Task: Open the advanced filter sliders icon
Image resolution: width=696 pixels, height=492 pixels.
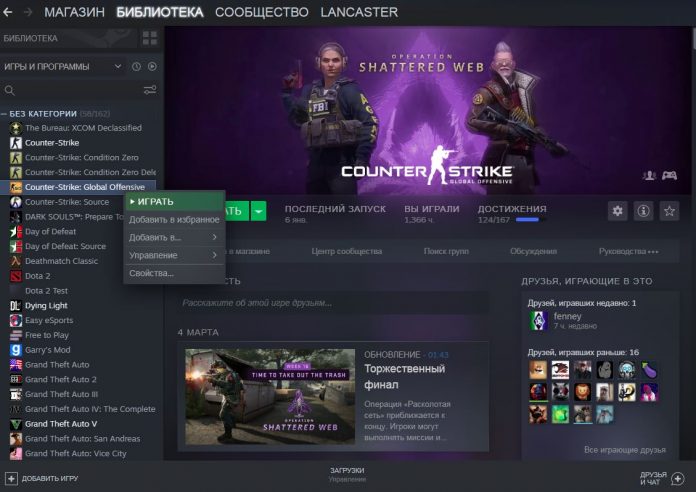Action: coord(150,90)
